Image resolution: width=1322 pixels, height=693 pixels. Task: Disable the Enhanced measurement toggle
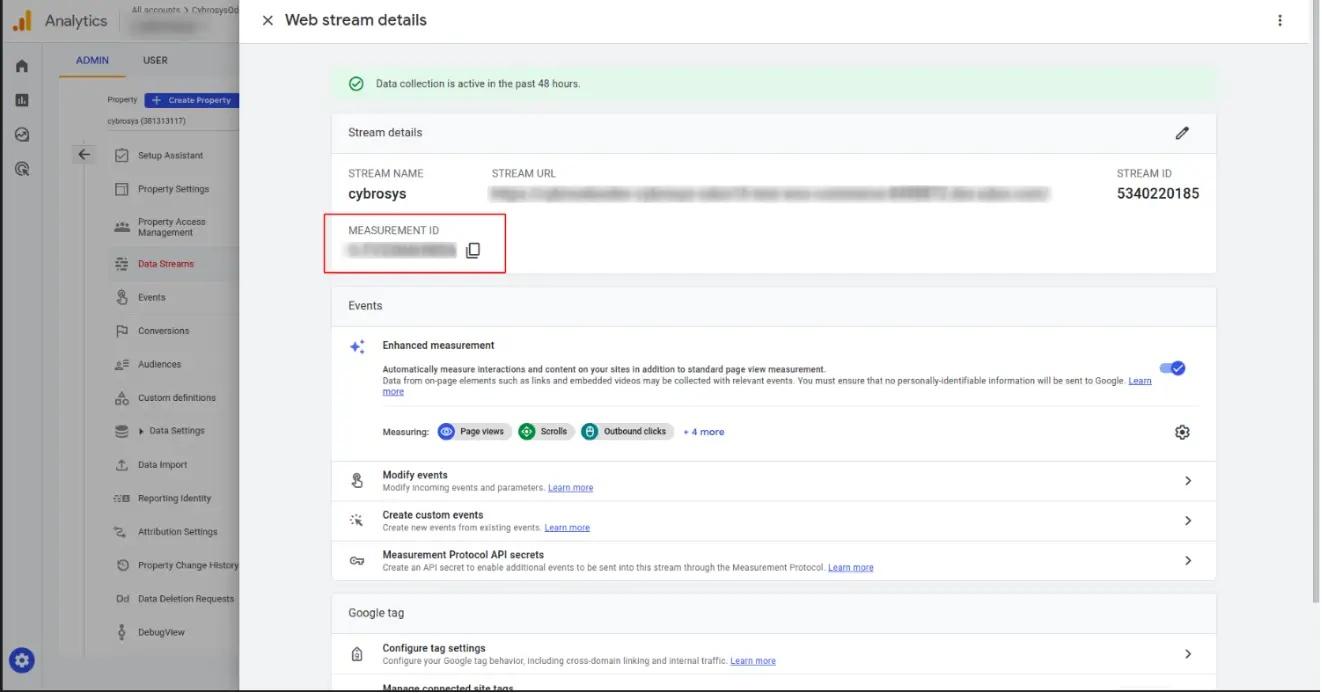(1171, 367)
